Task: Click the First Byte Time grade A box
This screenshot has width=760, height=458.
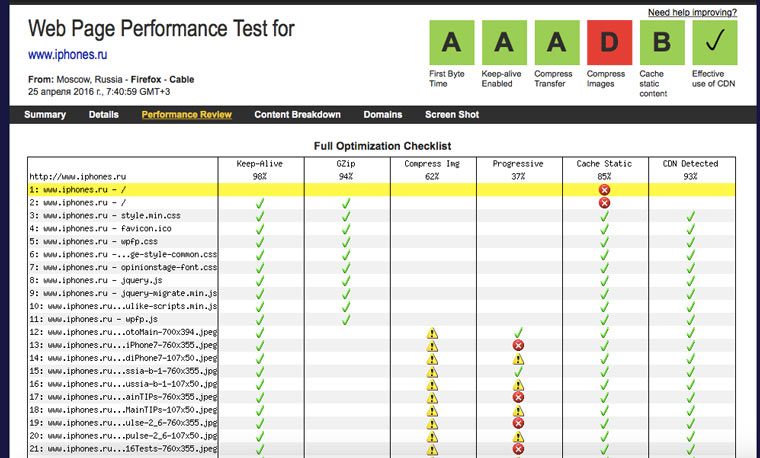Action: pyautogui.click(x=451, y=43)
